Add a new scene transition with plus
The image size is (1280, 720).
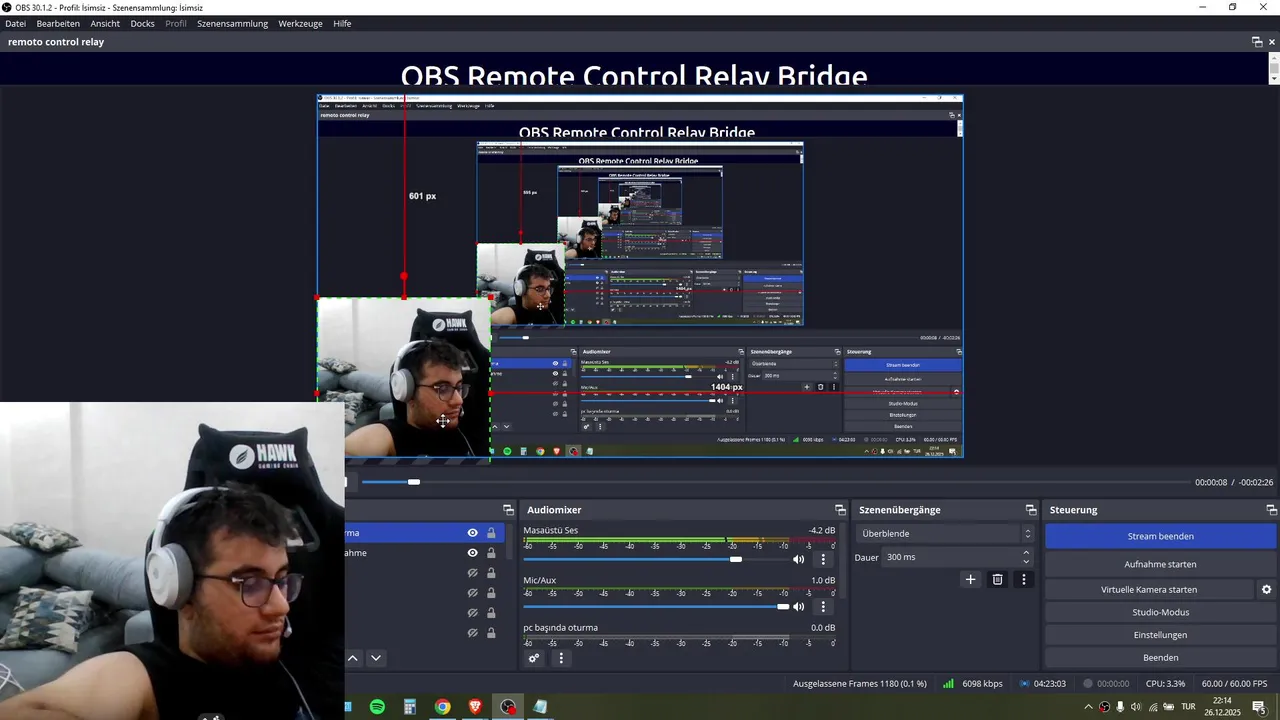[970, 579]
